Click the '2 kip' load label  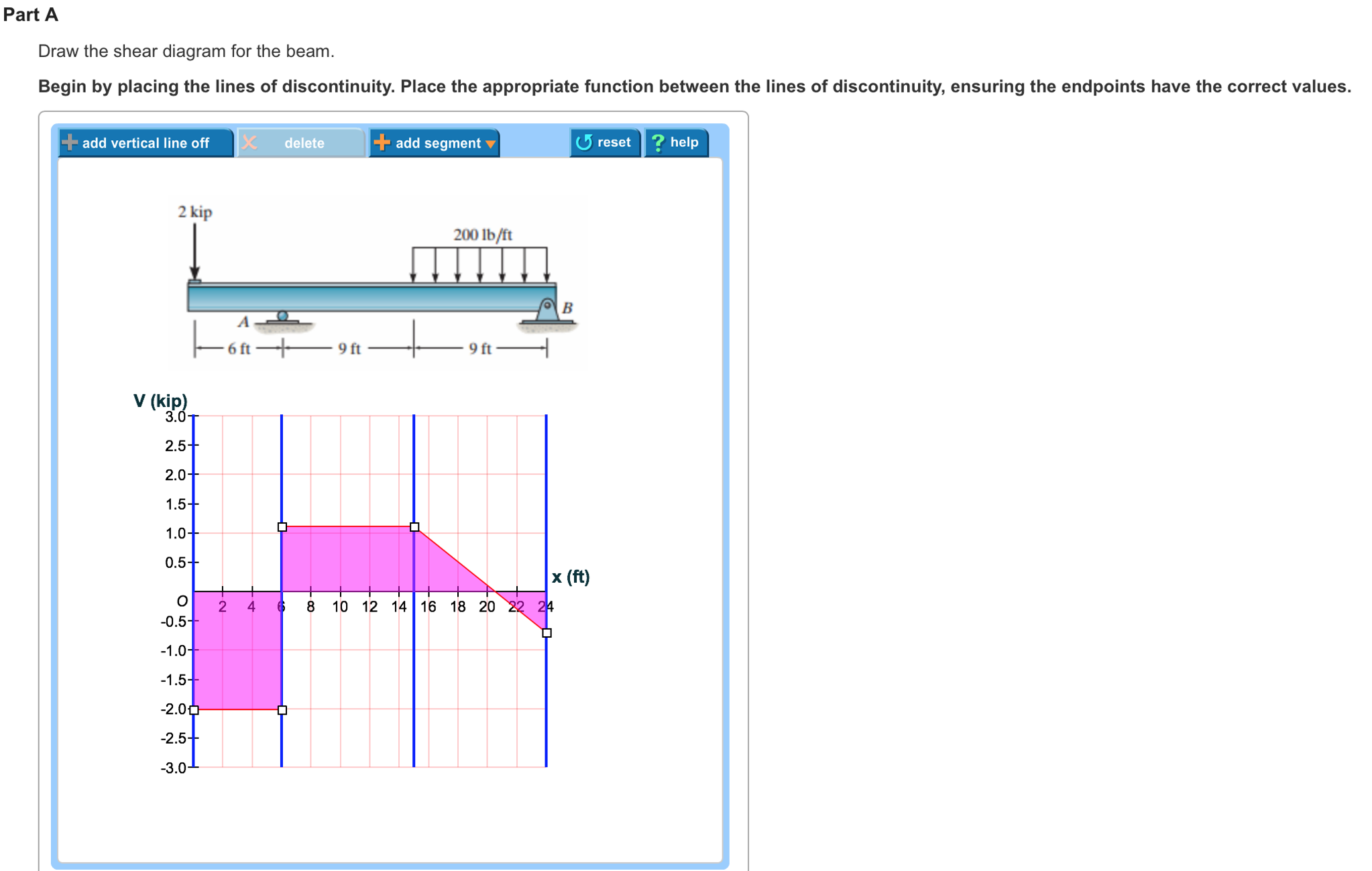(195, 212)
